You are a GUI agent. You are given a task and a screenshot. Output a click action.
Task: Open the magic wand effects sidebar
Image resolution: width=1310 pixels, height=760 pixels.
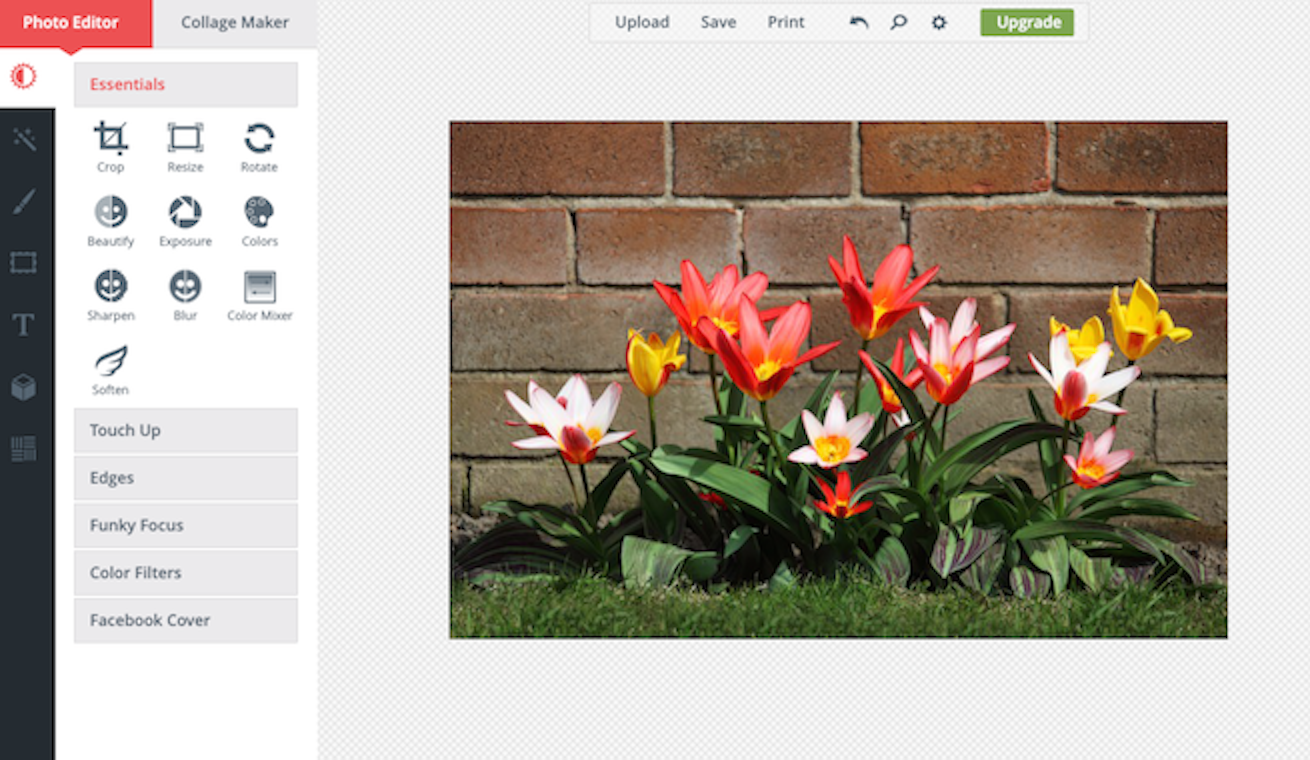(24, 139)
